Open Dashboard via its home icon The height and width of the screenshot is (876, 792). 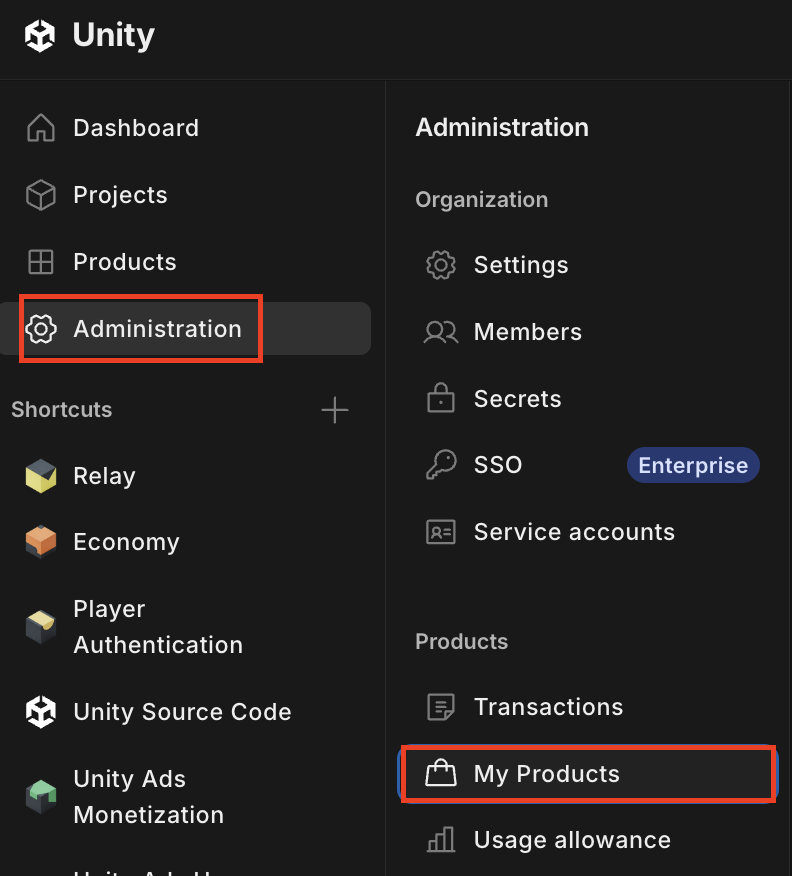[41, 128]
